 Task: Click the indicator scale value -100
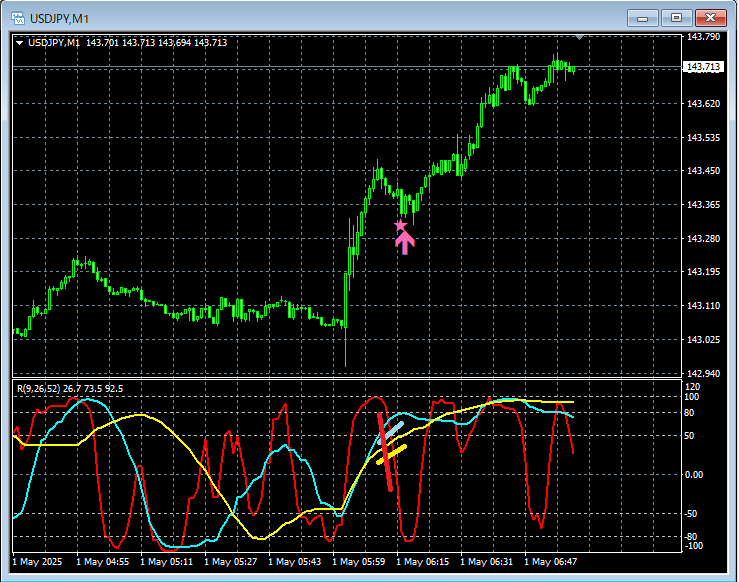(x=693, y=546)
